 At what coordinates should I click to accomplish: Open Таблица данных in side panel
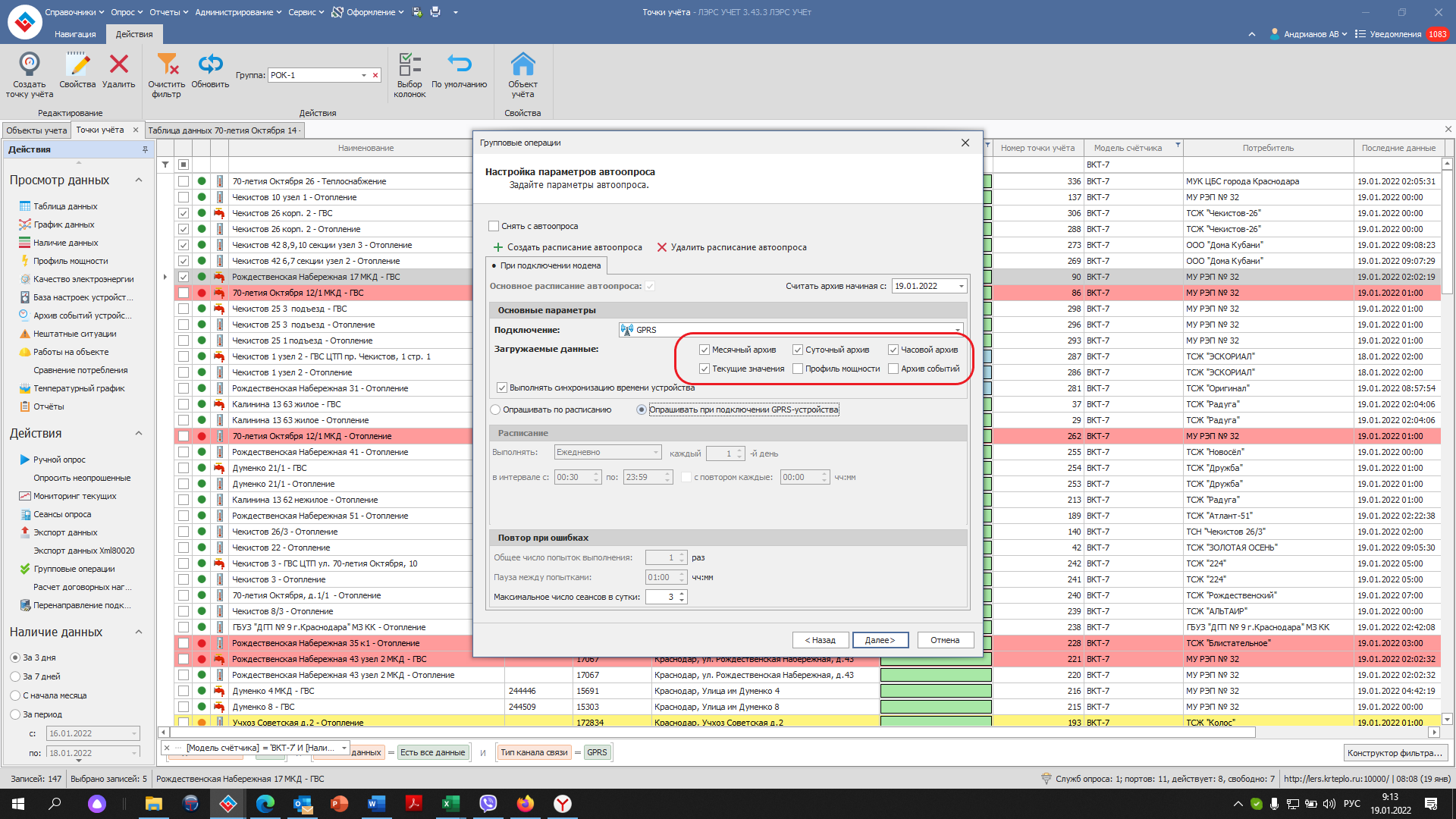65,206
